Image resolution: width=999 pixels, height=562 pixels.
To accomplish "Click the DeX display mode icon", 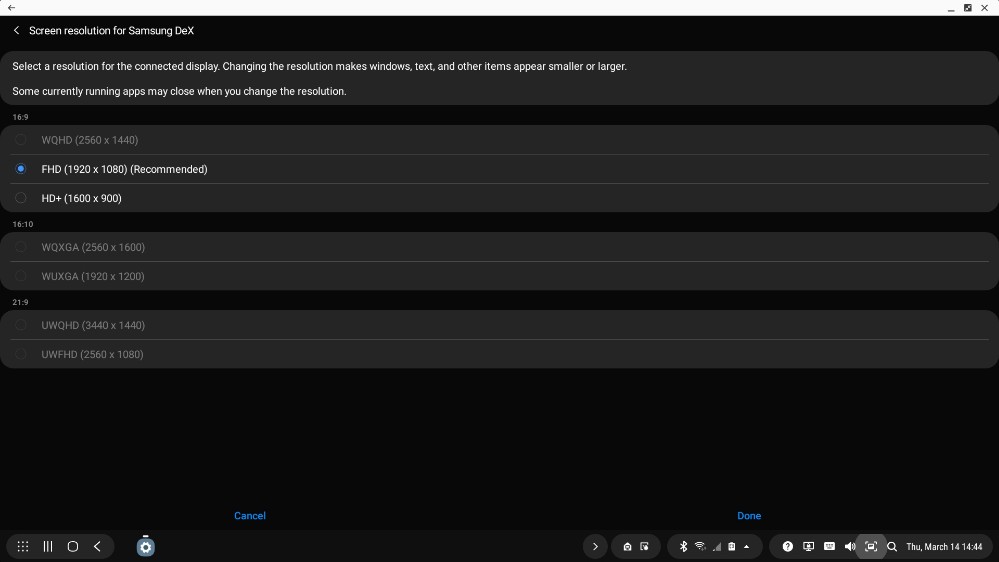I will [x=809, y=547].
